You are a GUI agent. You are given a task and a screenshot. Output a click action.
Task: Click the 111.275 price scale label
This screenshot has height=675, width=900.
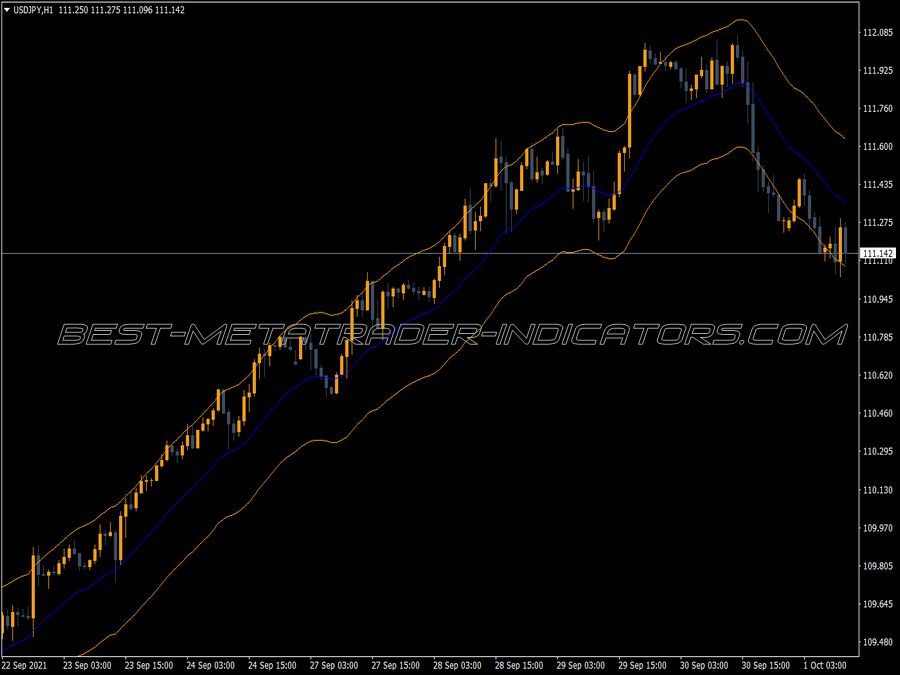[878, 223]
